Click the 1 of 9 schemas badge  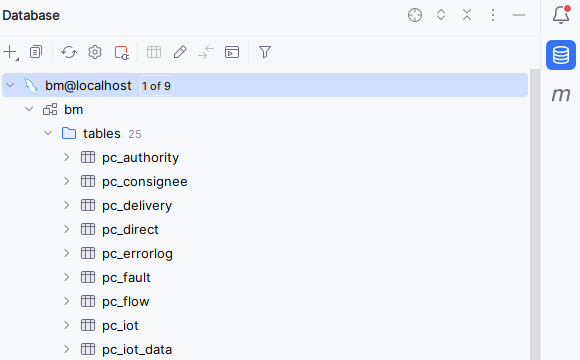[156, 86]
